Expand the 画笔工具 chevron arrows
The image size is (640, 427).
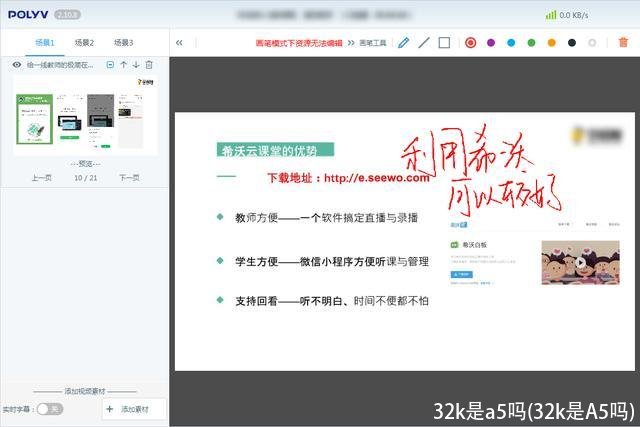351,42
